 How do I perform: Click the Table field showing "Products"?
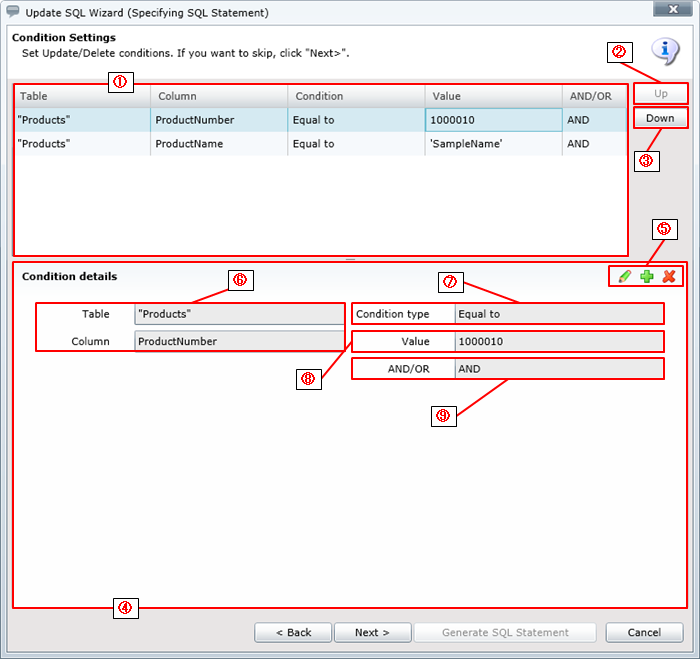(238, 314)
